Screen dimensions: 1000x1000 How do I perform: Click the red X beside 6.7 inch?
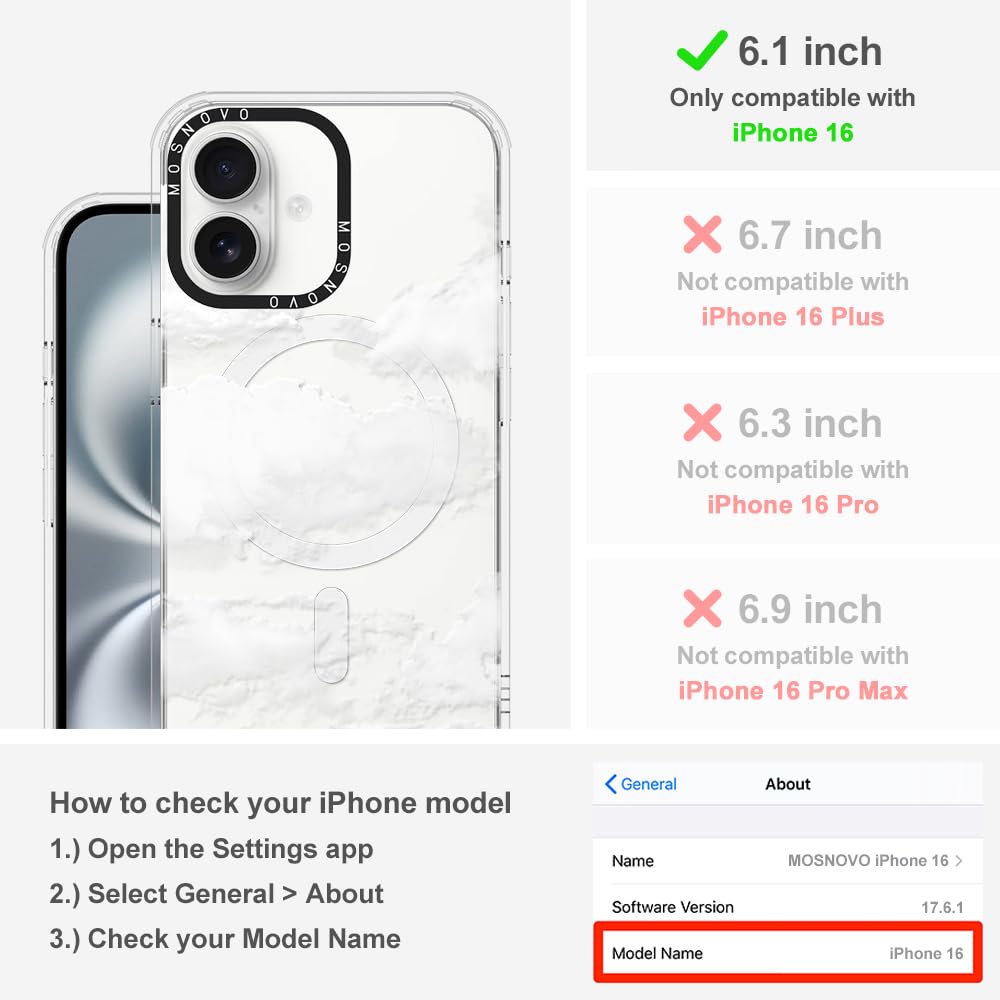click(702, 235)
